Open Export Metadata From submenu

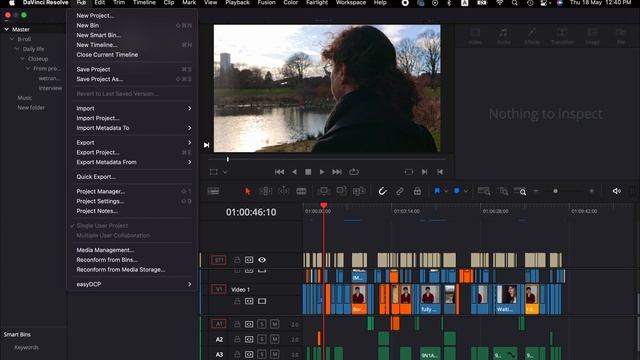click(x=133, y=162)
